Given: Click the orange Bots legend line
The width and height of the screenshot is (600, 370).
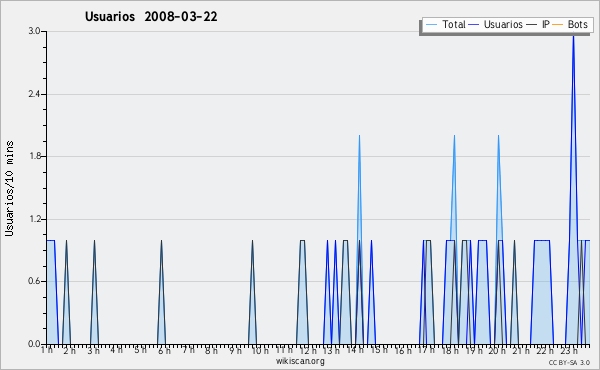Looking at the screenshot, I should [558, 25].
